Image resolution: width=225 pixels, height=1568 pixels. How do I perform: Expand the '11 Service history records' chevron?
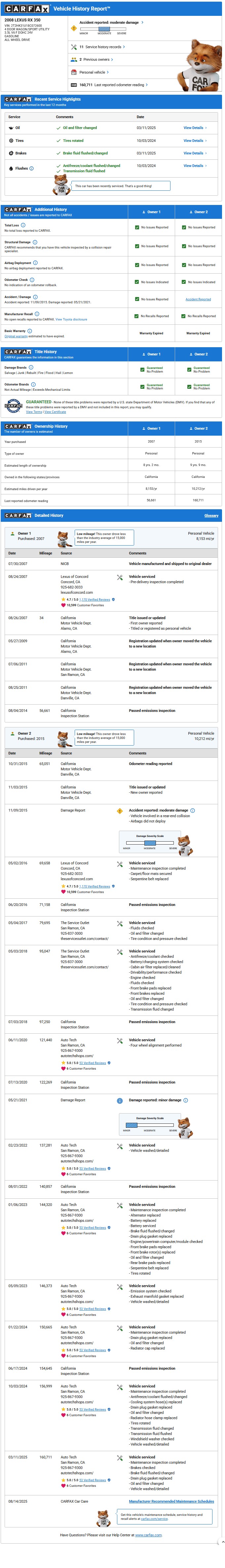[x=124, y=47]
